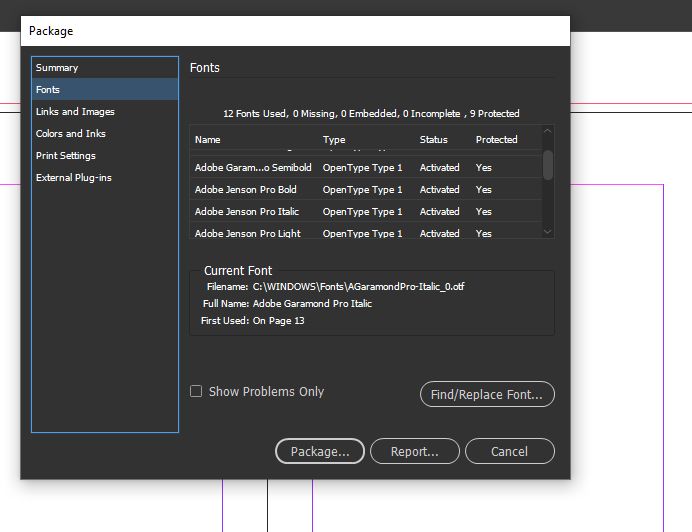Enable Show Problems Only checkbox

tap(196, 391)
